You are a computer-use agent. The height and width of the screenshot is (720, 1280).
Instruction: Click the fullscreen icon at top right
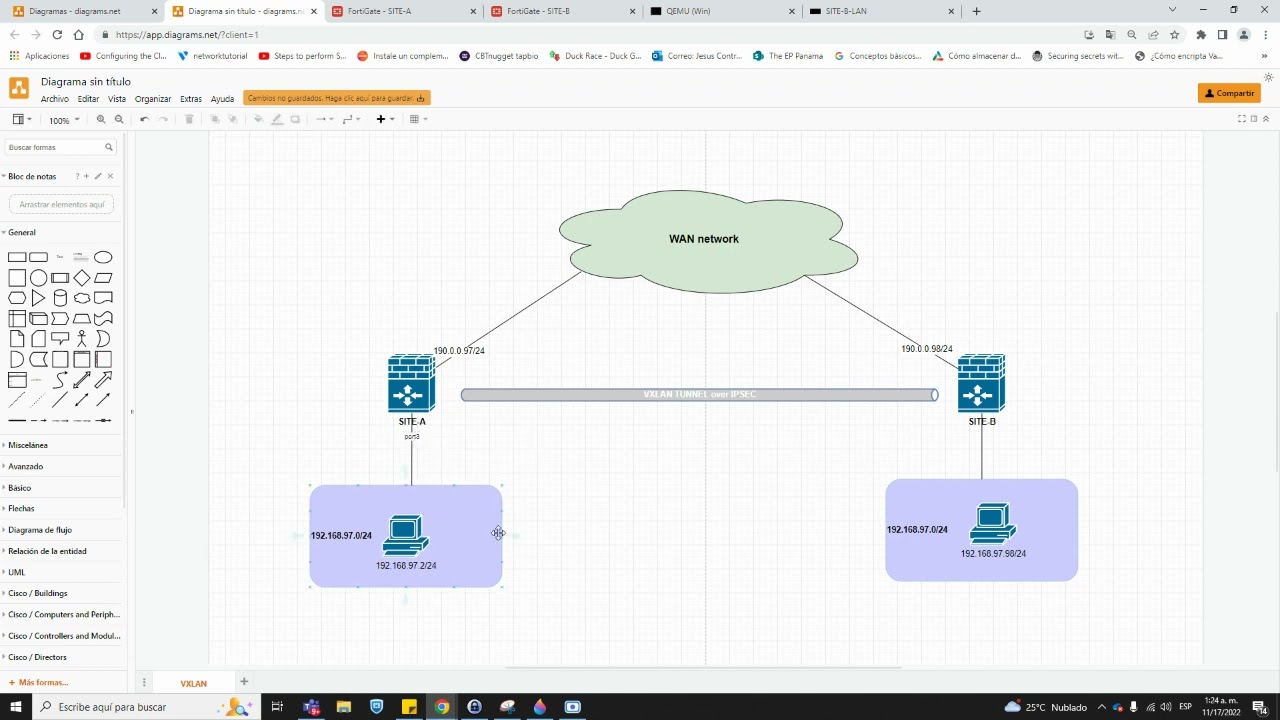click(x=1242, y=119)
